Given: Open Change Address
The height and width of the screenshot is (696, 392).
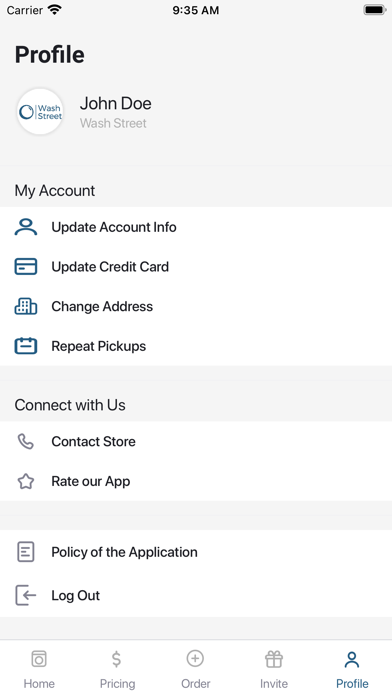Looking at the screenshot, I should (196, 306).
